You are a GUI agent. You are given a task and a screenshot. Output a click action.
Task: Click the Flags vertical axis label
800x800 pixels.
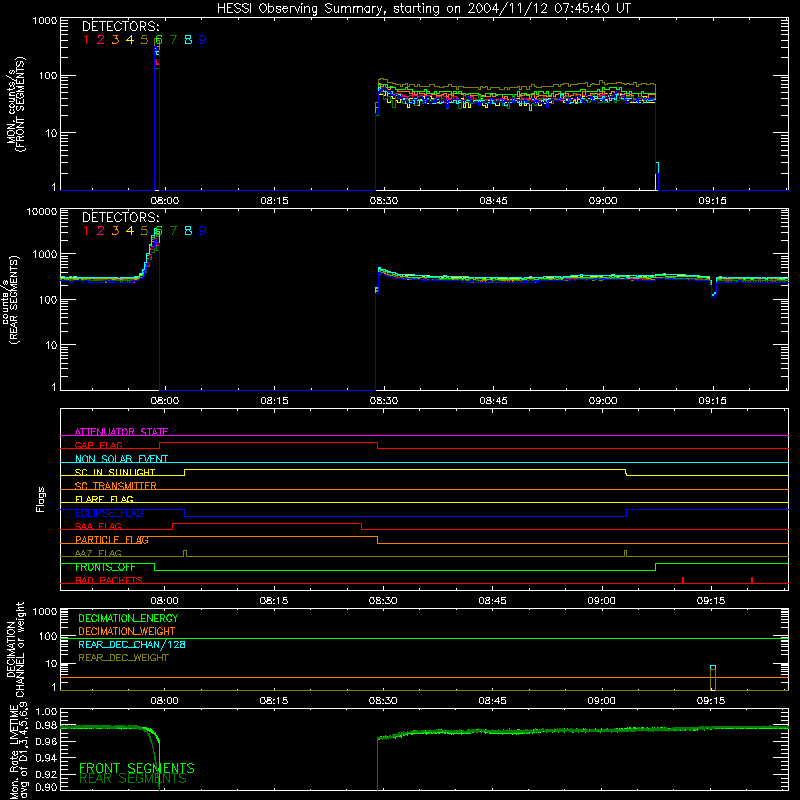click(x=41, y=499)
